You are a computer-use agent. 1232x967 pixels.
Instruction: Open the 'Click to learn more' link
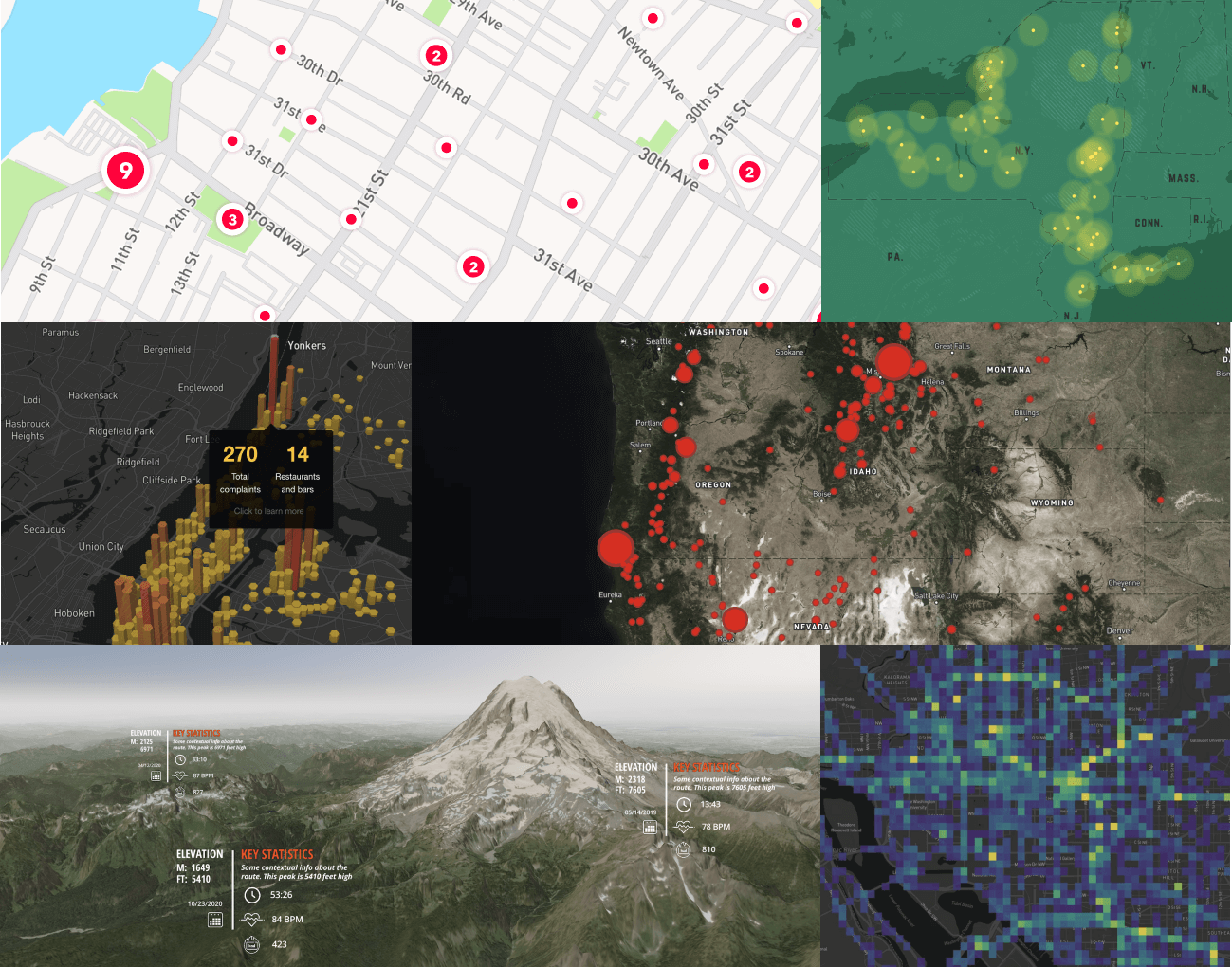(269, 511)
